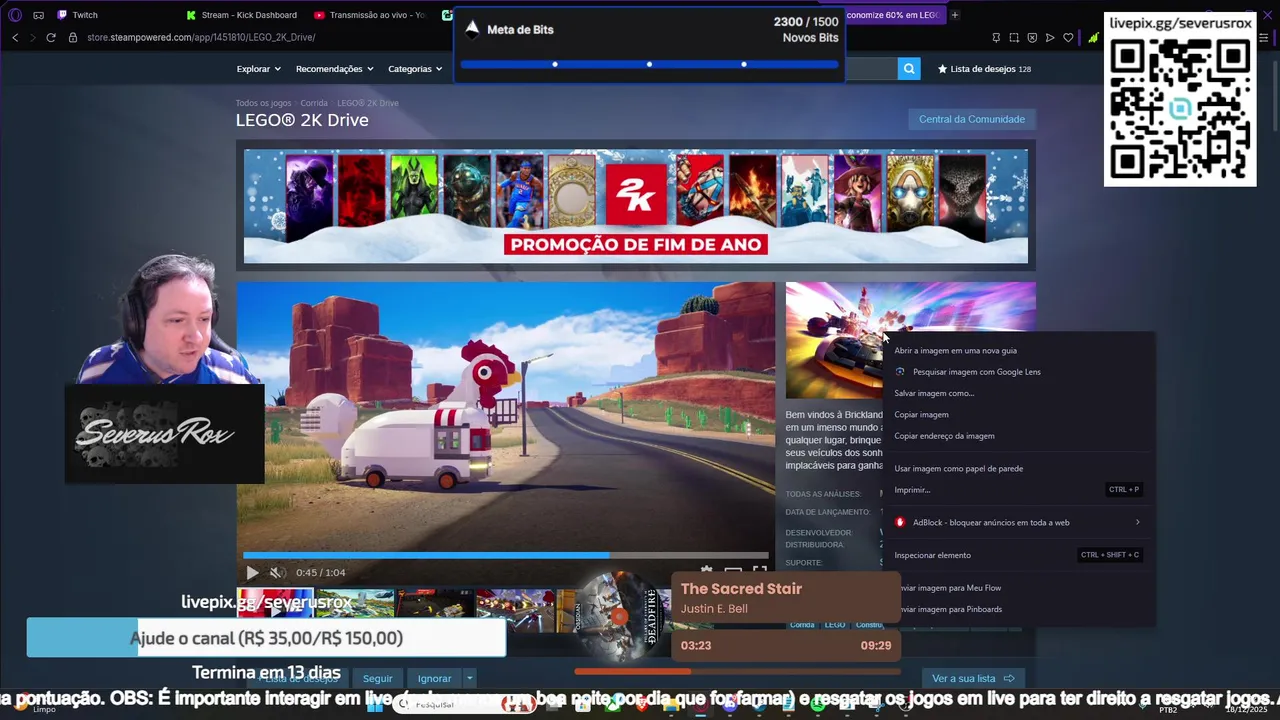This screenshot has width=1280, height=720.
Task: Switch to the Twitch tab
Action: (78, 15)
